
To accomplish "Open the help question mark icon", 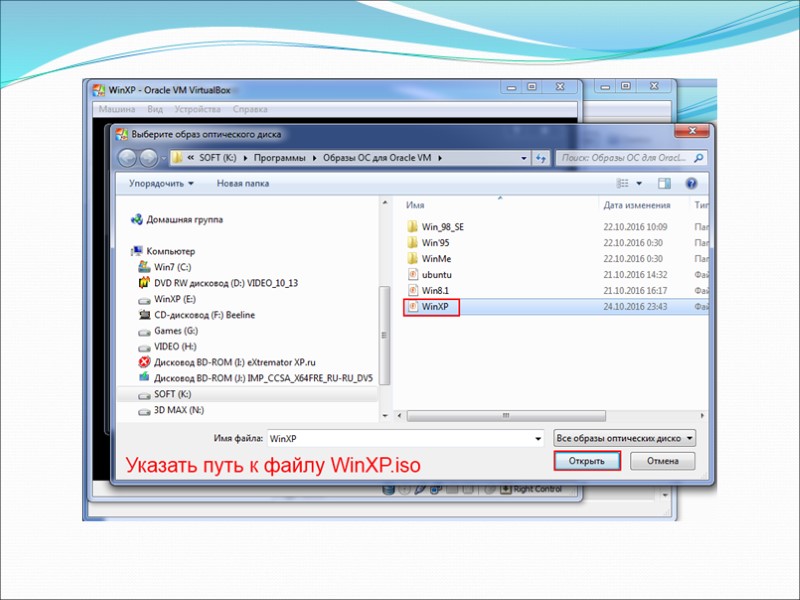I will coord(691,183).
